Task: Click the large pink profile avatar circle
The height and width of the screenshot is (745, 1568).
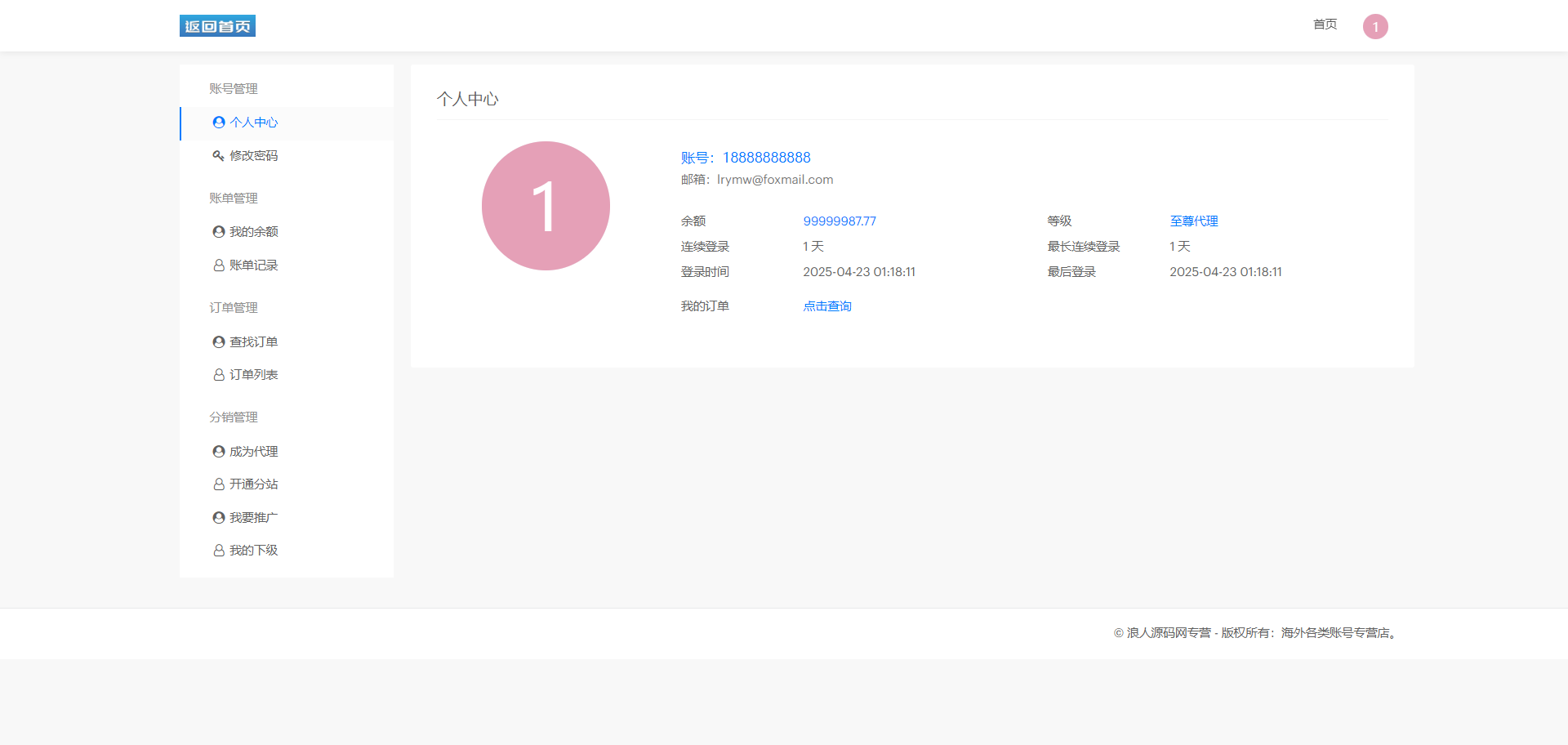Action: pos(546,206)
